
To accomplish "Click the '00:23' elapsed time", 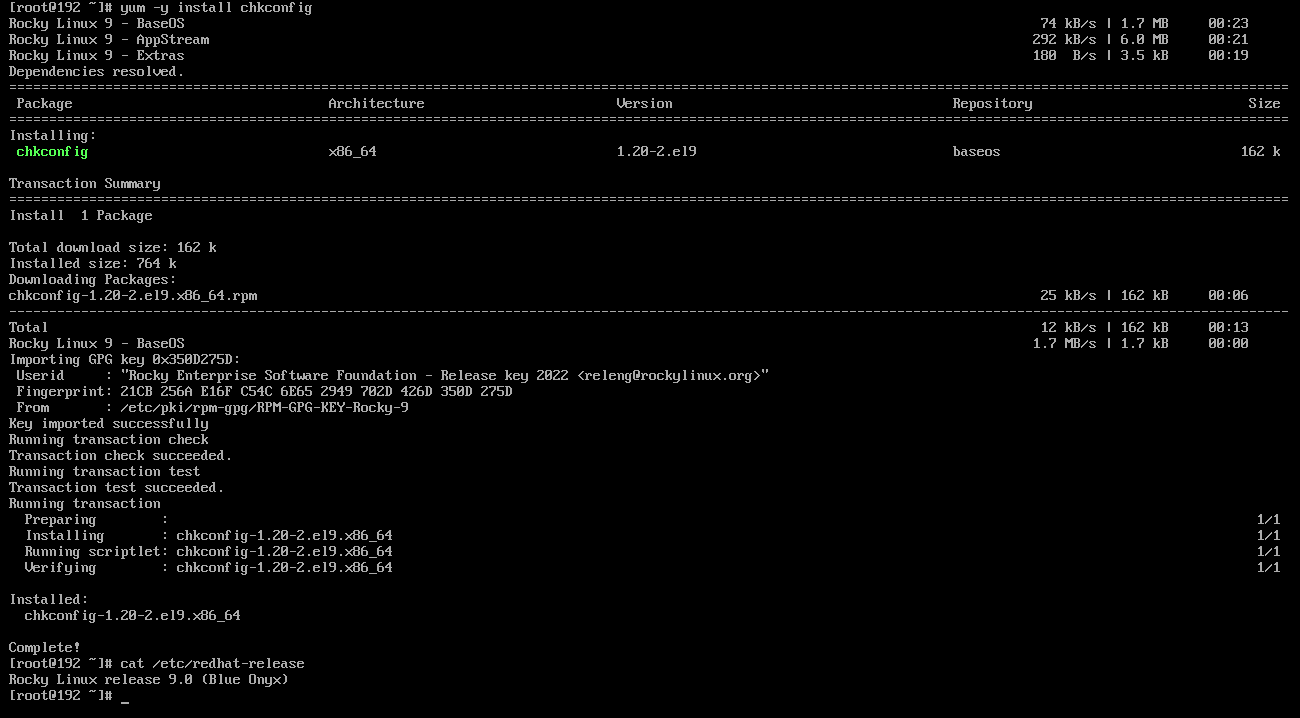I will (x=1228, y=24).
